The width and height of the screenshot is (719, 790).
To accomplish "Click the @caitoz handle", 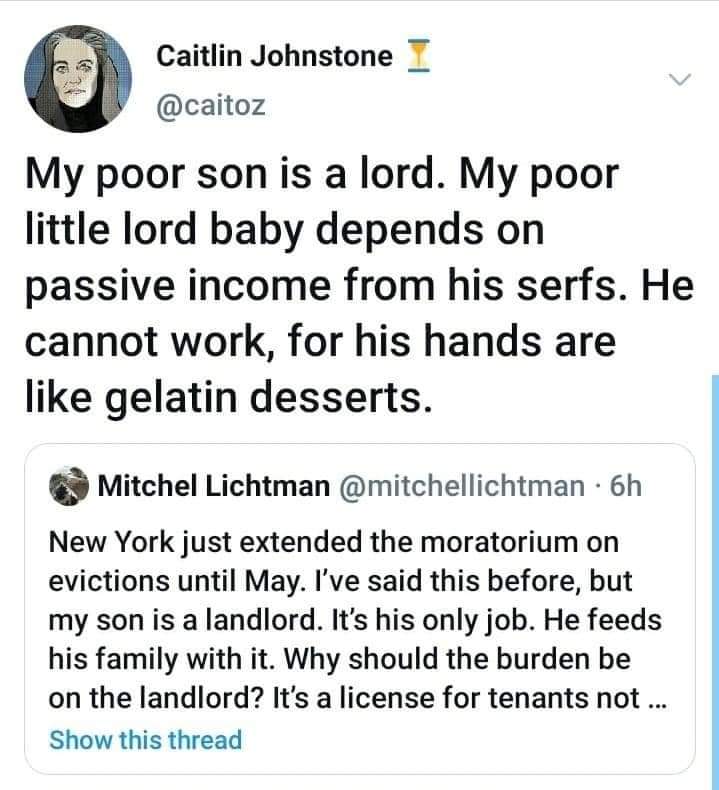I will click(x=211, y=105).
